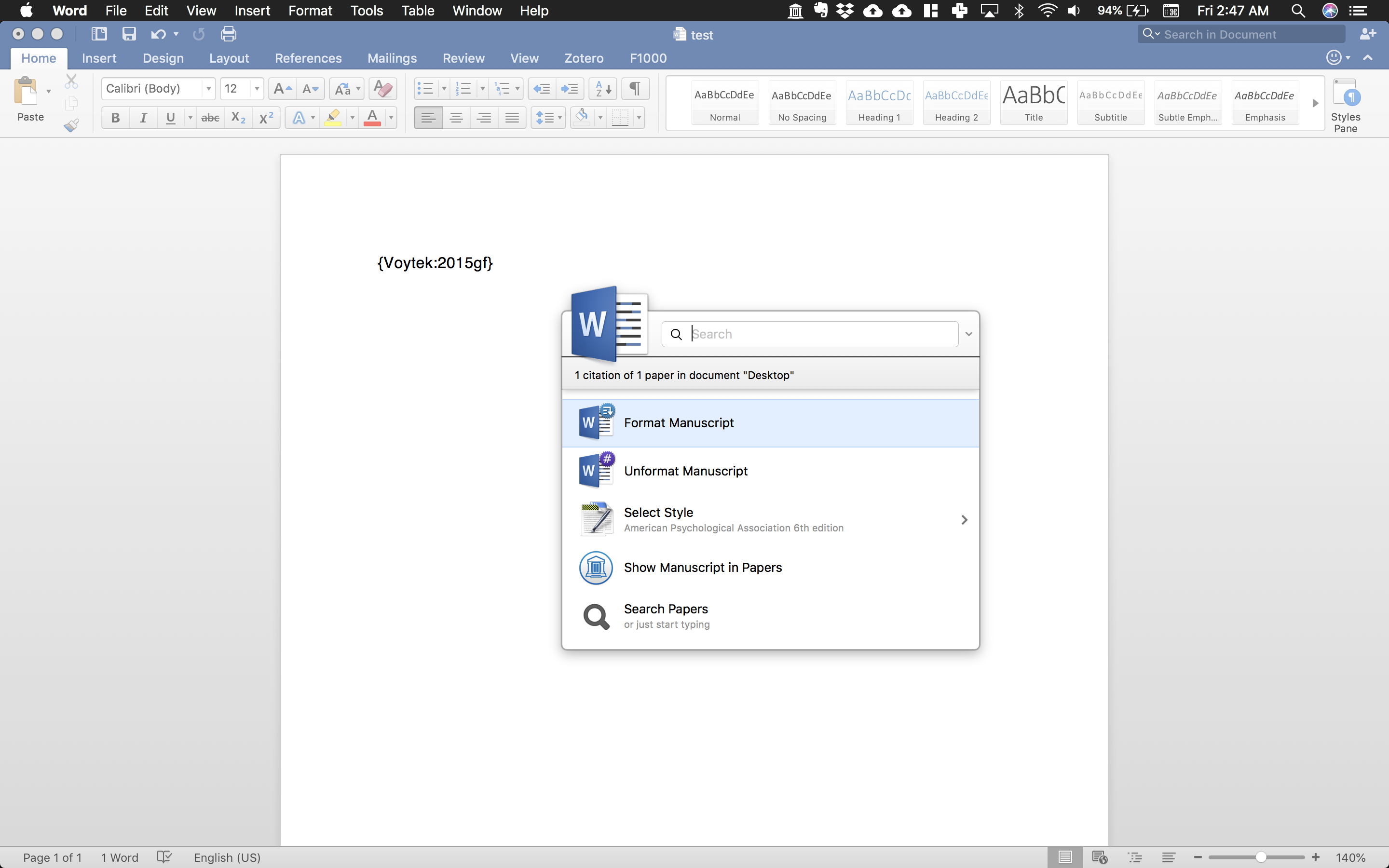Click Evernote elephant icon in the menu bar

tap(821, 11)
